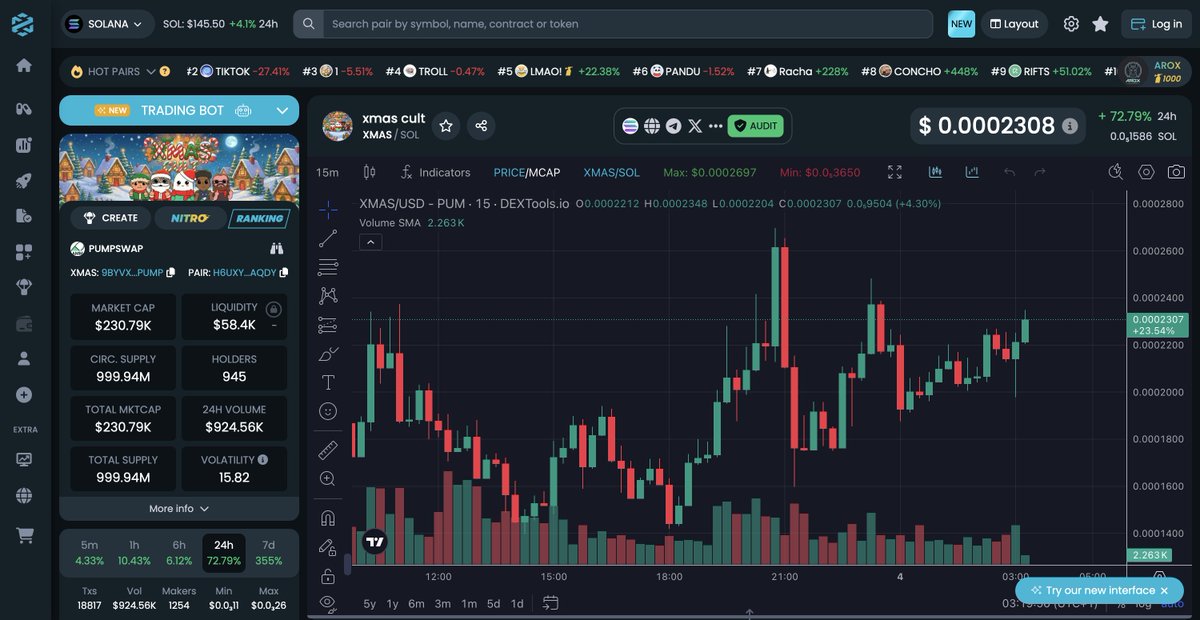Image resolution: width=1200 pixels, height=620 pixels.
Task: Select the Trend Line drawing tool
Action: click(328, 238)
